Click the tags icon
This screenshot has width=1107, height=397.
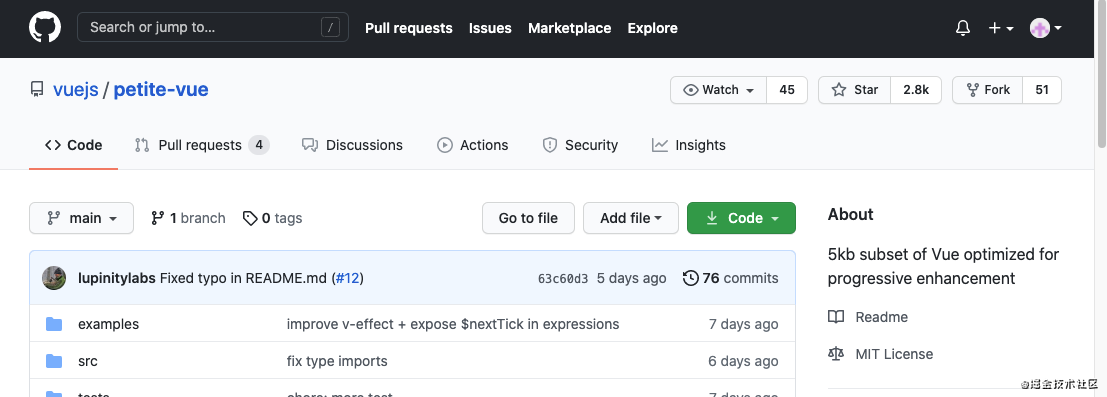click(250, 218)
